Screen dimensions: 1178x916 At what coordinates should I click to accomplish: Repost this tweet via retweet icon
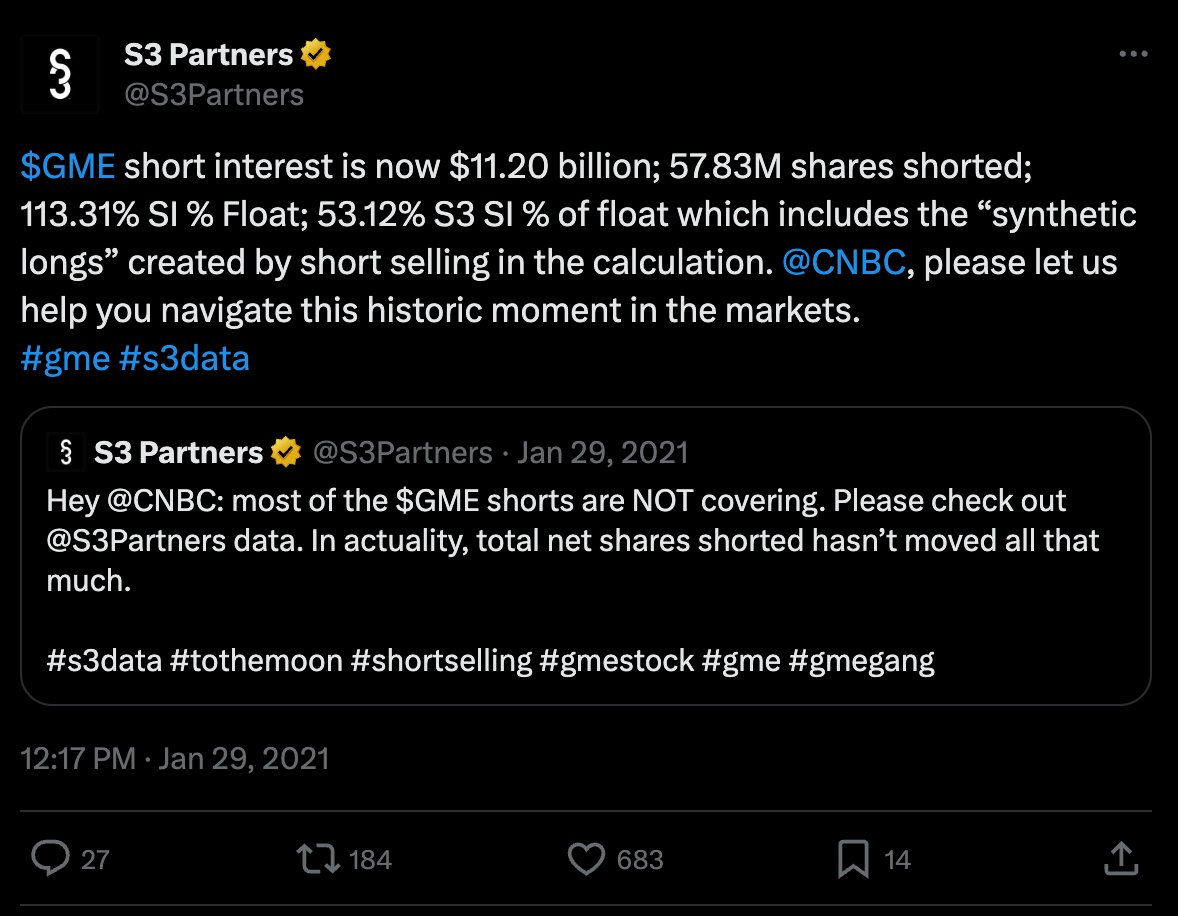[318, 859]
